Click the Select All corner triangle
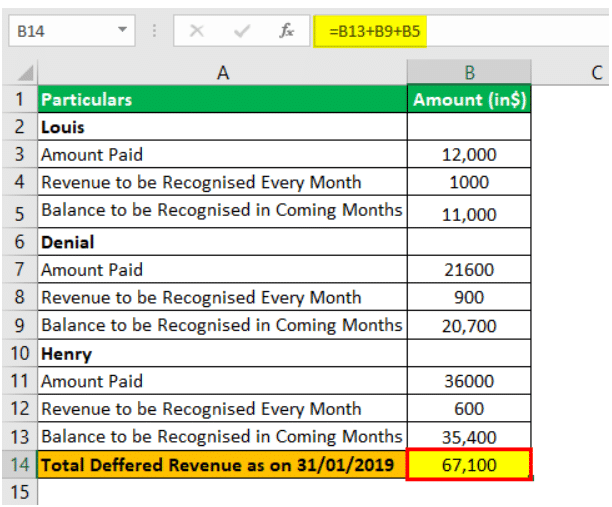 click(26, 73)
